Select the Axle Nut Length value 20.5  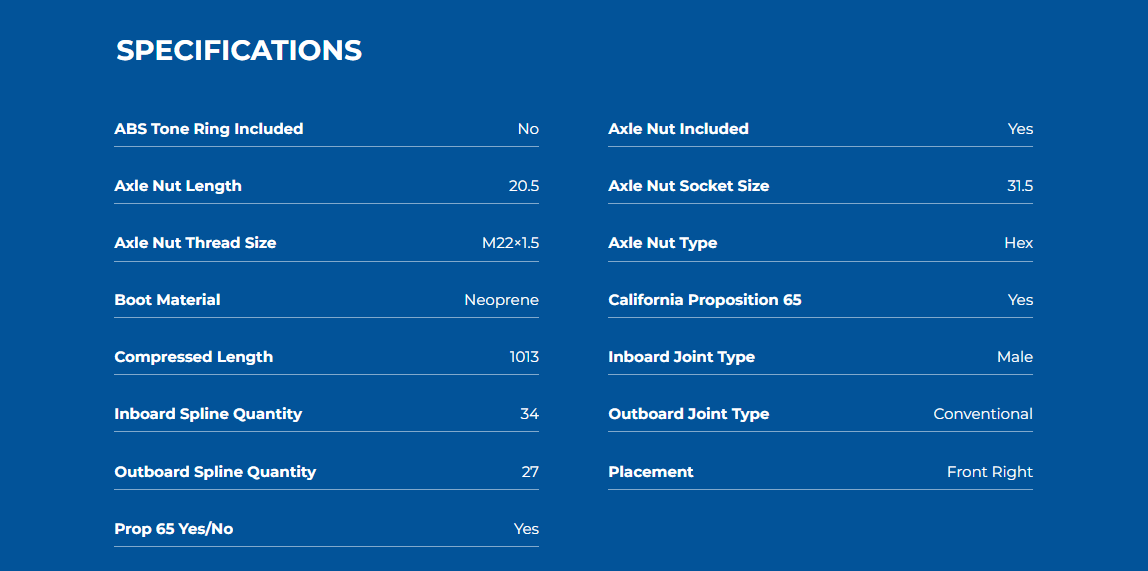523,186
